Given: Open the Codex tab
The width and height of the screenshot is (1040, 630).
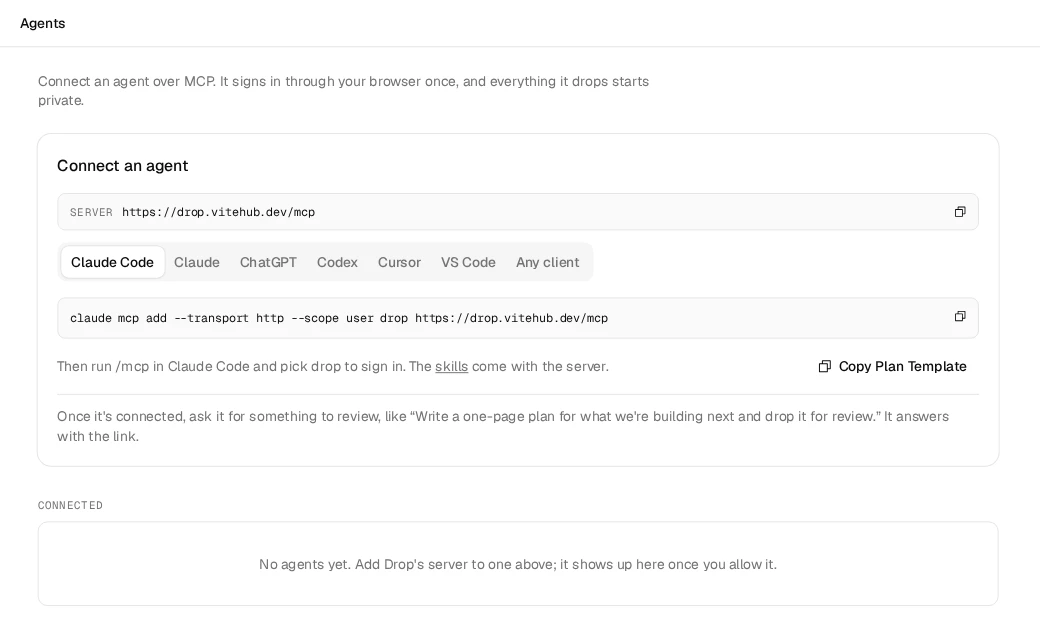Looking at the screenshot, I should pos(337,263).
